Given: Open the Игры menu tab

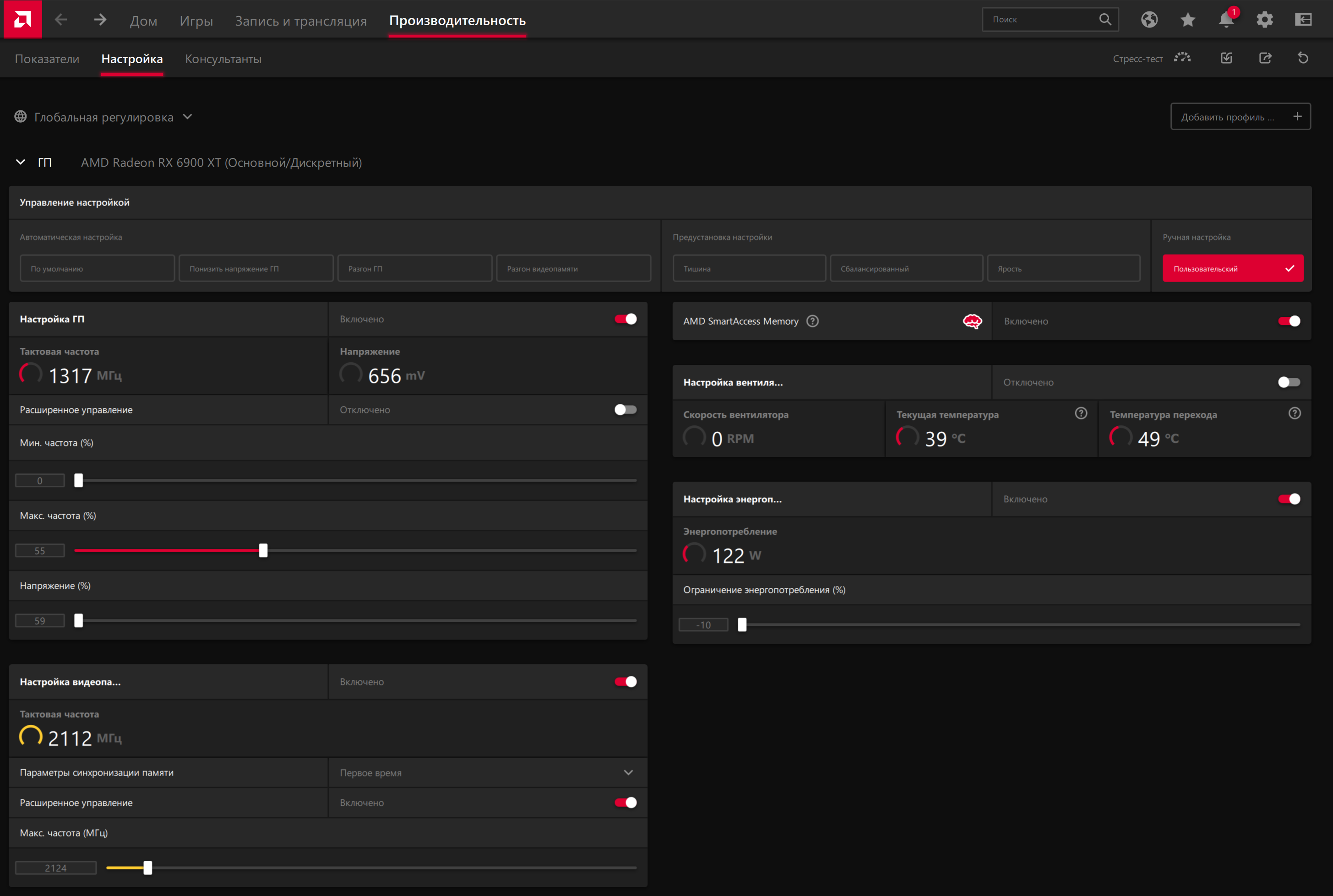Looking at the screenshot, I should tap(196, 21).
